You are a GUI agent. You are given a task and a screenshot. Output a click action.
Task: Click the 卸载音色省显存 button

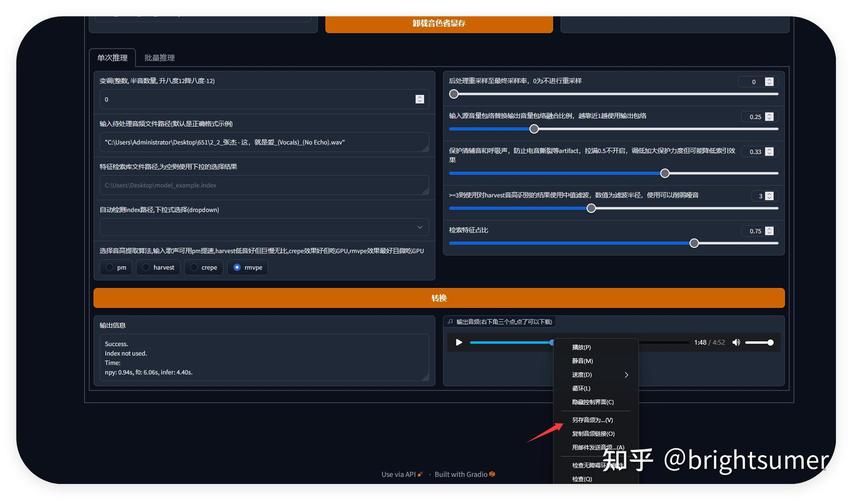pos(439,23)
